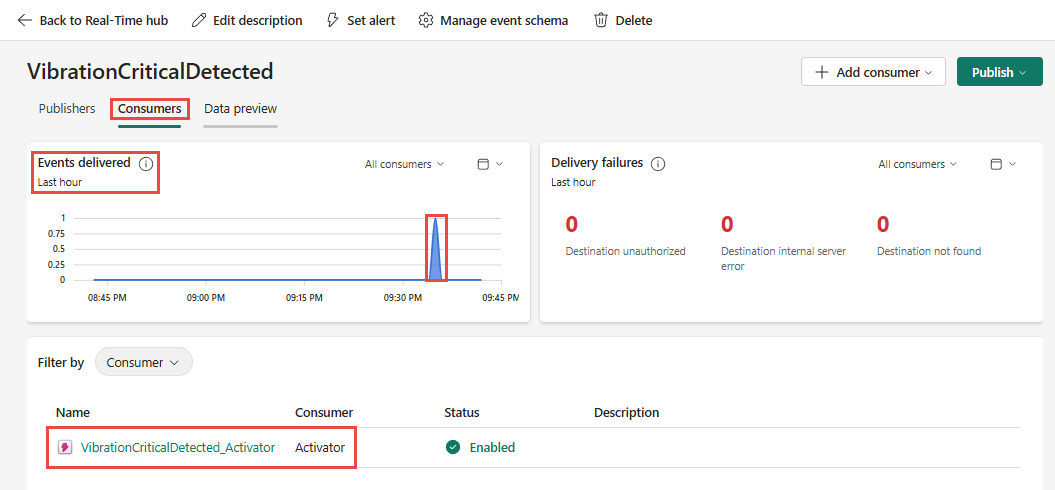This screenshot has width=1055, height=490.
Task: Click the green Enabled status checkmark
Action: tap(453, 448)
